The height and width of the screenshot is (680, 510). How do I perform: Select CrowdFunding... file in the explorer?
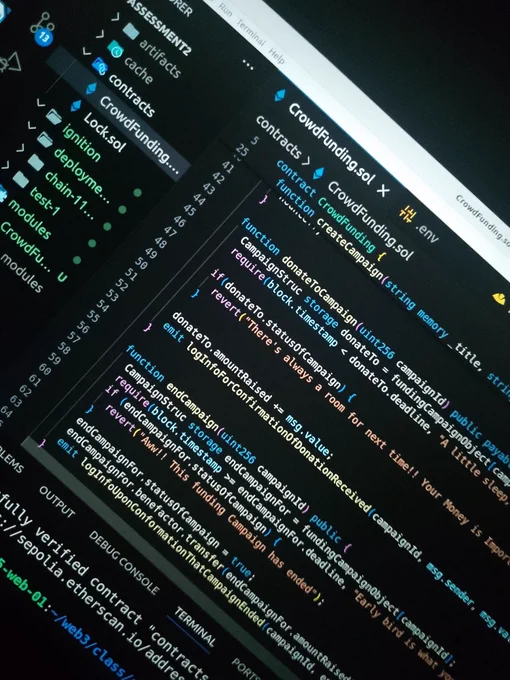coord(140,135)
